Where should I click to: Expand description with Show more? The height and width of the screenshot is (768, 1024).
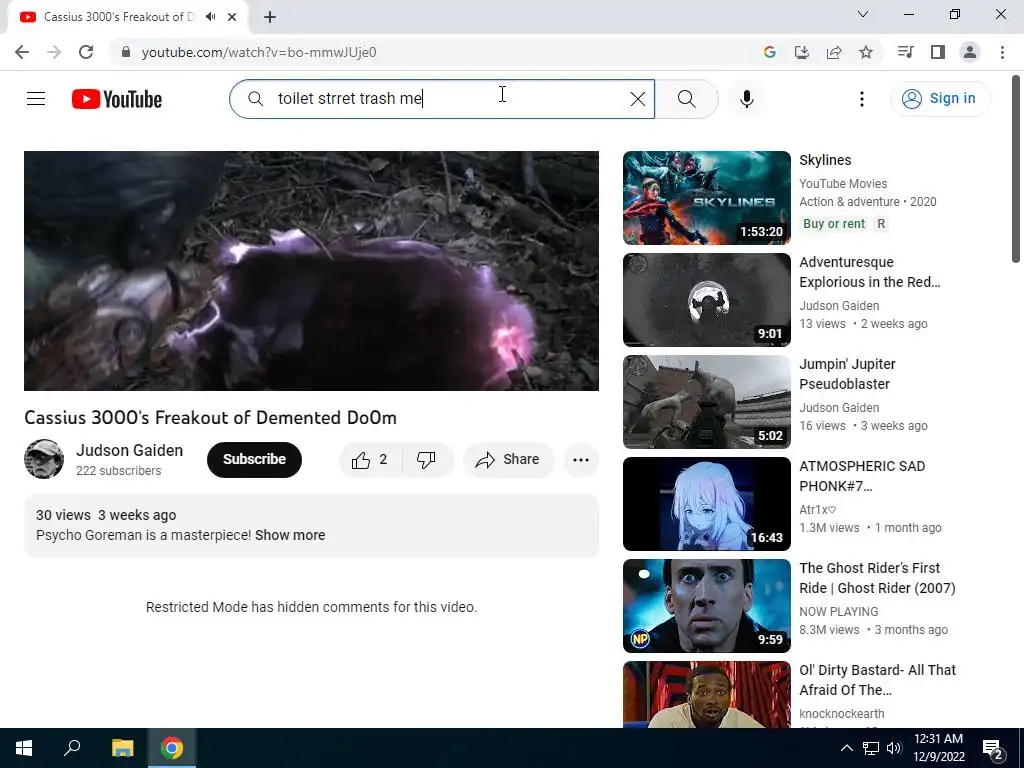pyautogui.click(x=290, y=535)
